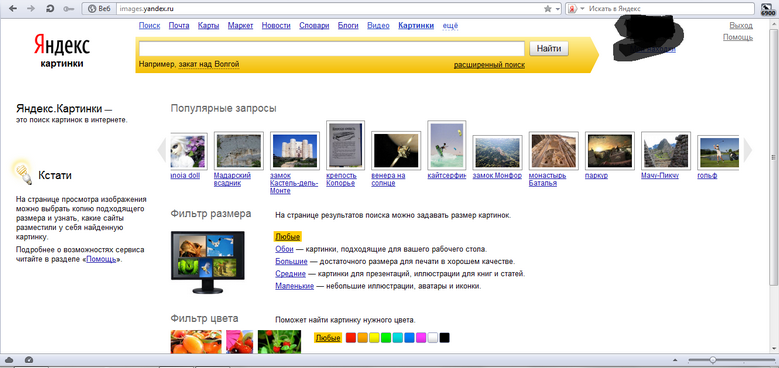Open the Веб security badge in address bar
Image resolution: width=779 pixels, height=368 pixels.
pos(99,8)
